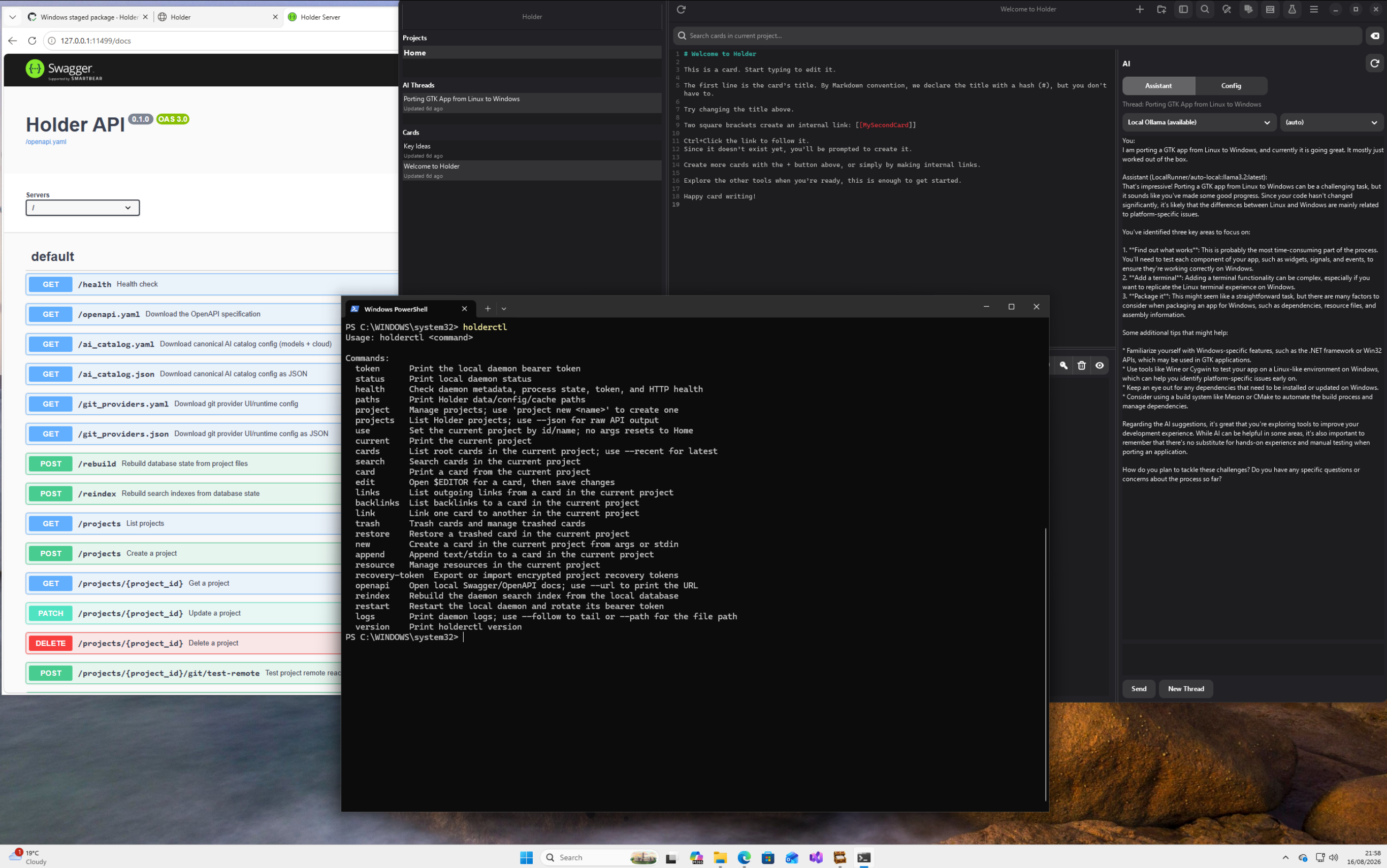Close the Windows staged package browser tab

pos(145,17)
